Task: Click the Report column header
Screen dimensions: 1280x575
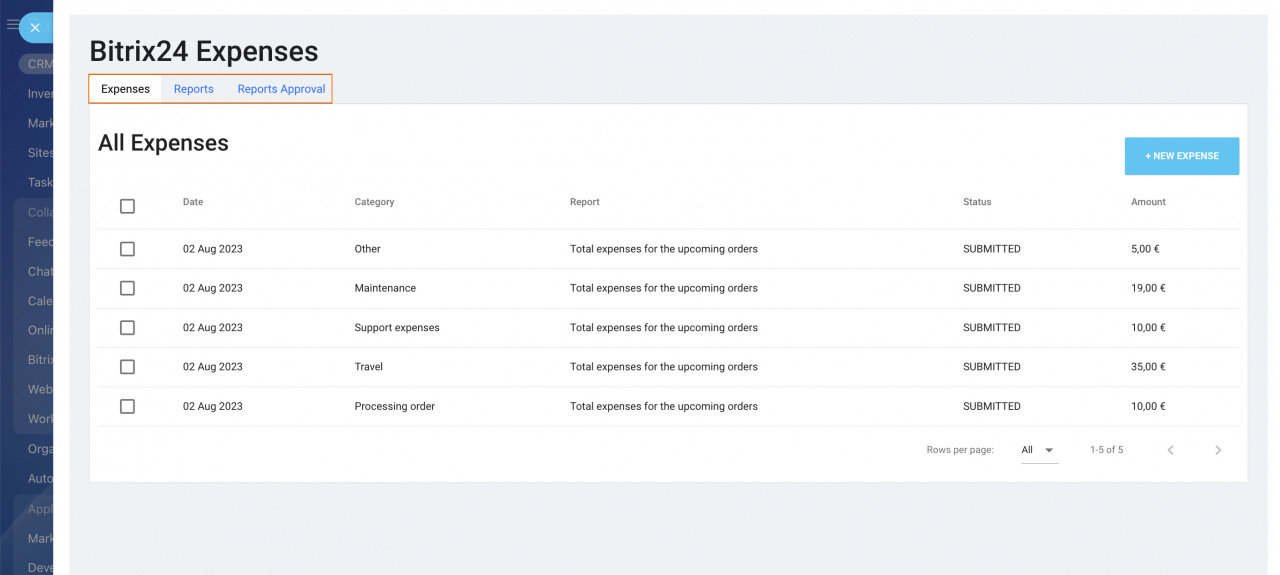Action: tap(585, 202)
